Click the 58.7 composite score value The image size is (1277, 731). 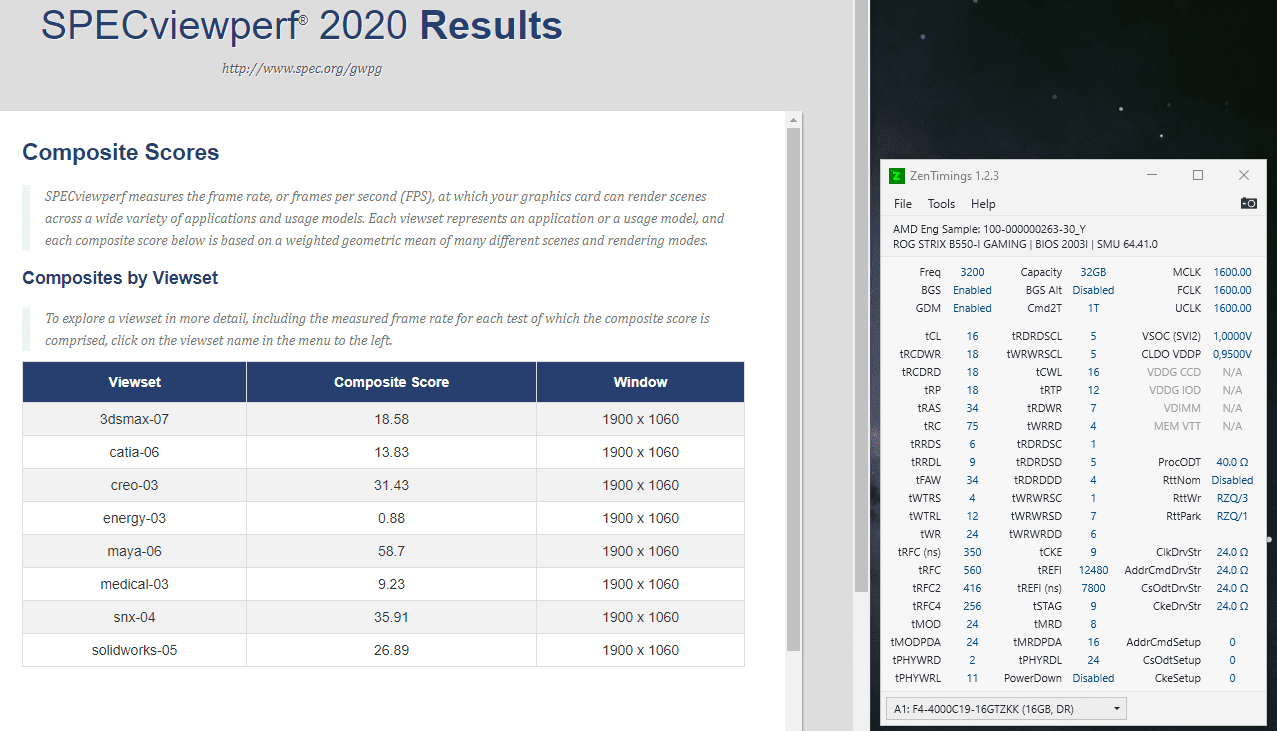coord(391,551)
